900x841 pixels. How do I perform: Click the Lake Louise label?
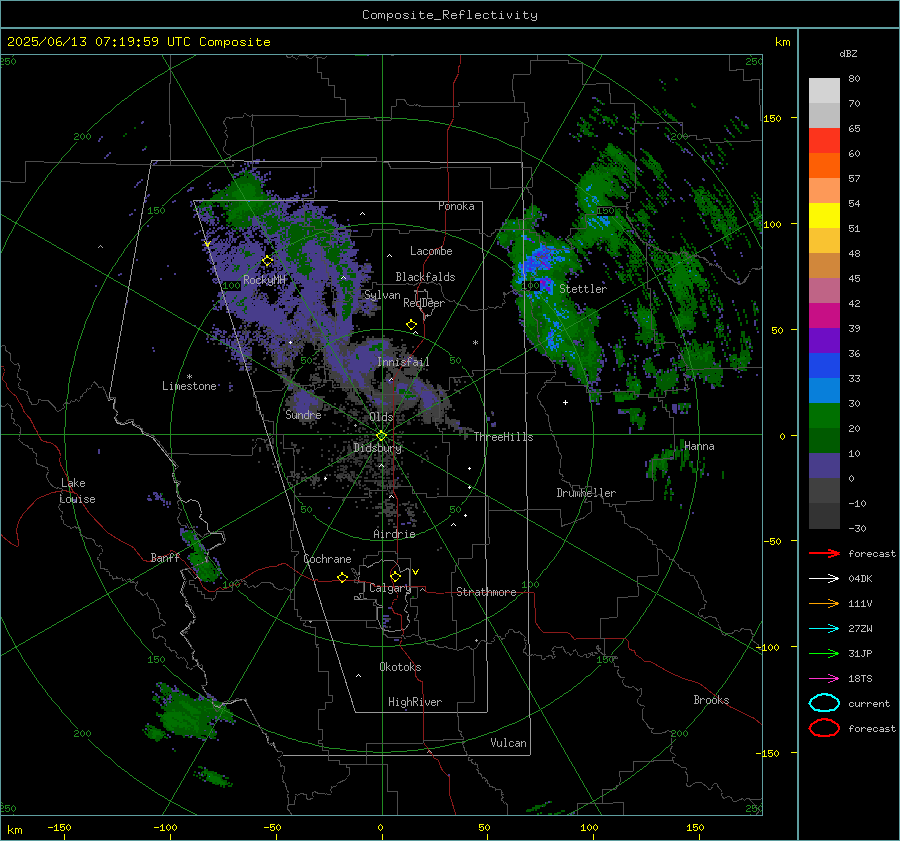[77, 491]
